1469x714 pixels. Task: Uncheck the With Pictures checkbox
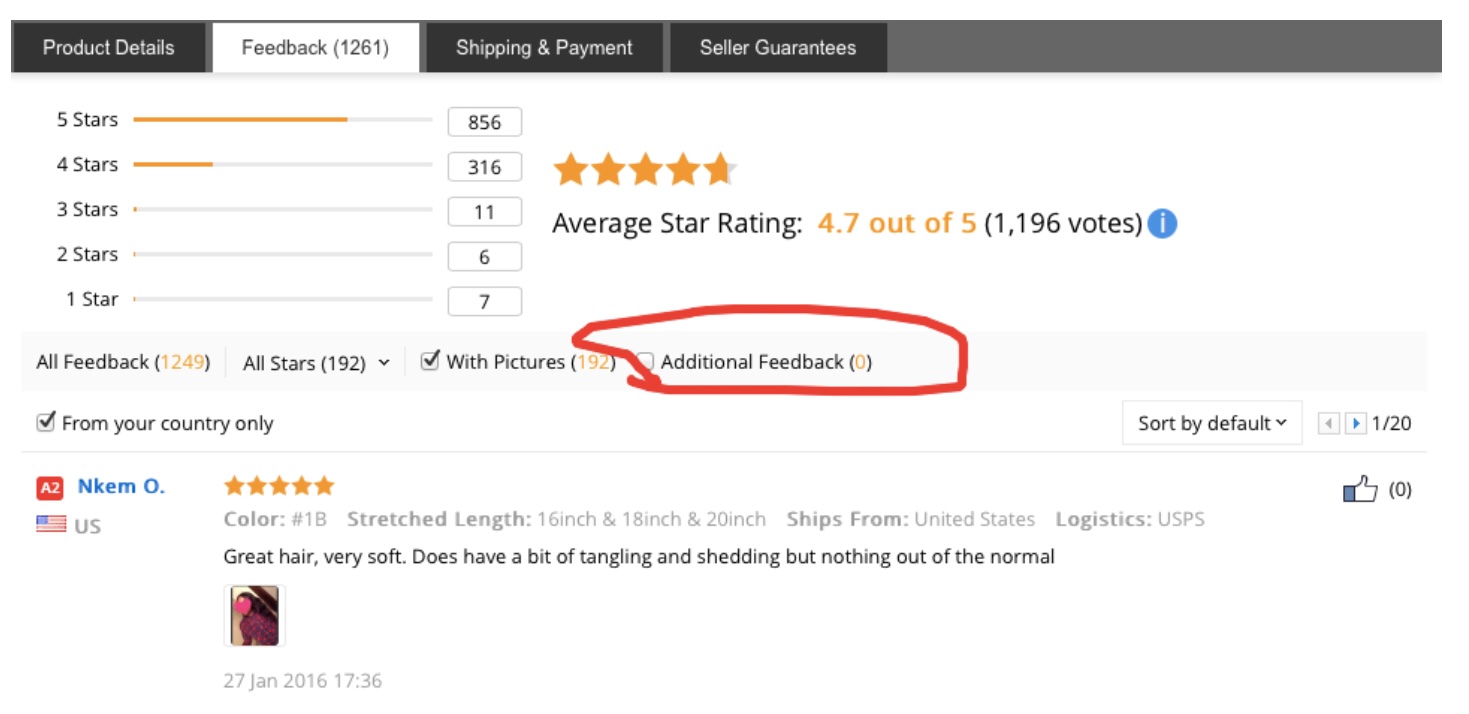point(431,361)
